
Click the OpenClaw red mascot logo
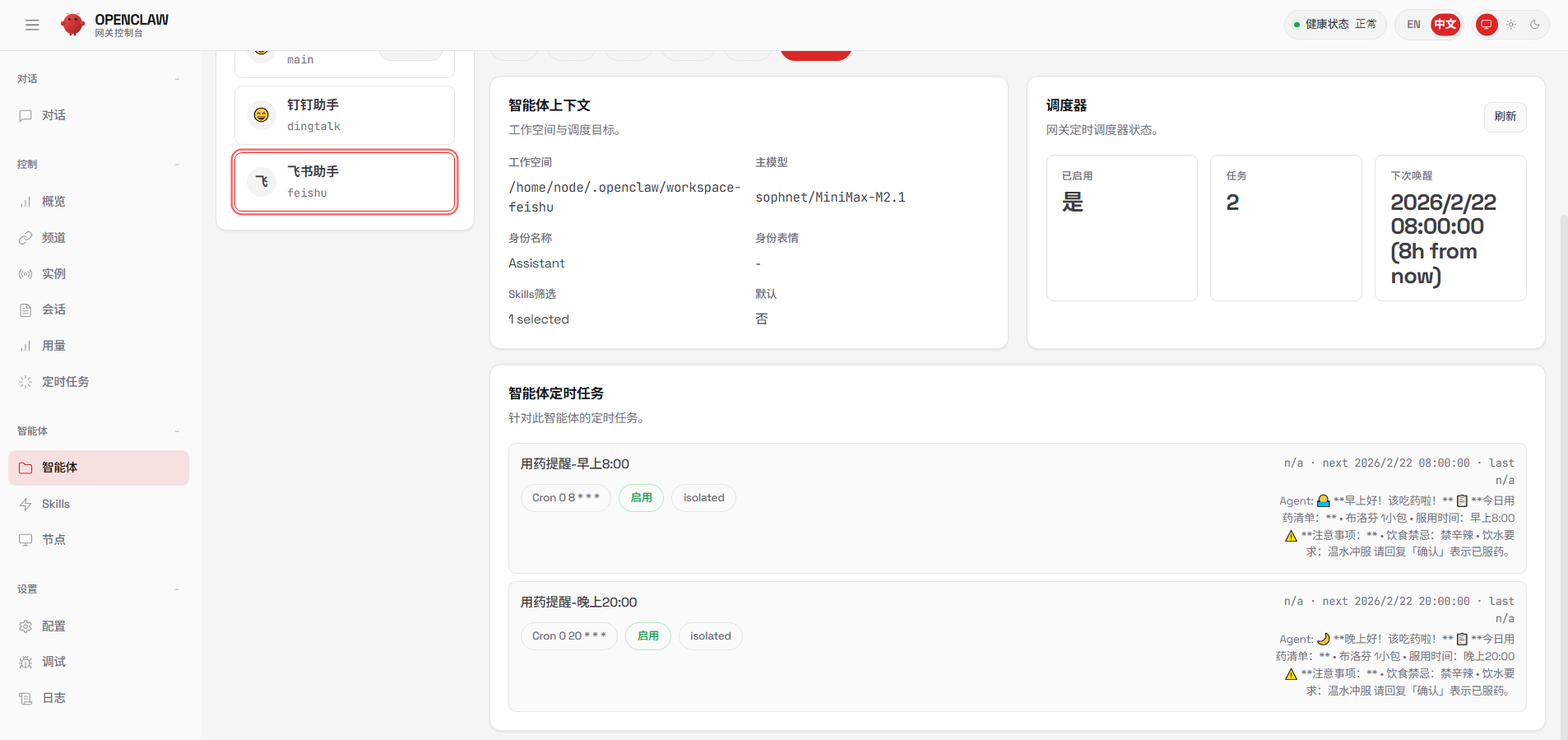(x=72, y=25)
